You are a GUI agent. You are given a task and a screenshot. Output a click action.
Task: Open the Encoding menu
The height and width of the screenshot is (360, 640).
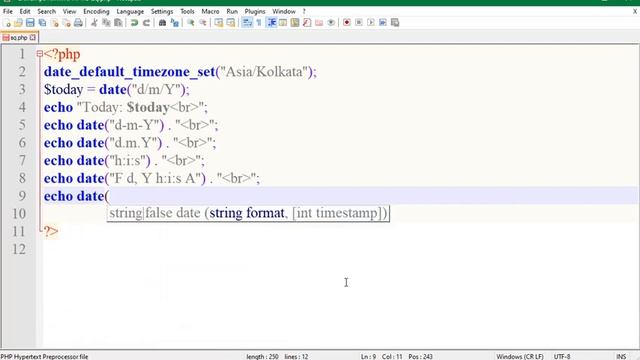(x=96, y=11)
